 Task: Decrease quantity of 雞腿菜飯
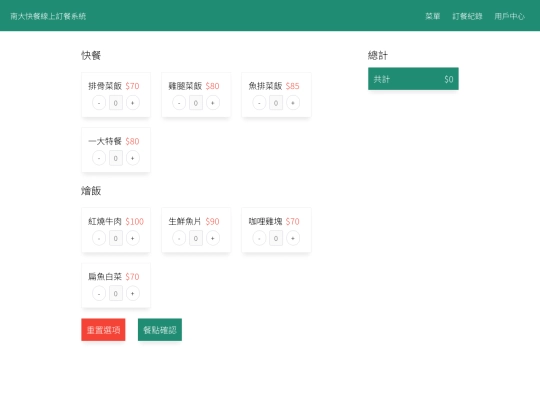pos(179,103)
